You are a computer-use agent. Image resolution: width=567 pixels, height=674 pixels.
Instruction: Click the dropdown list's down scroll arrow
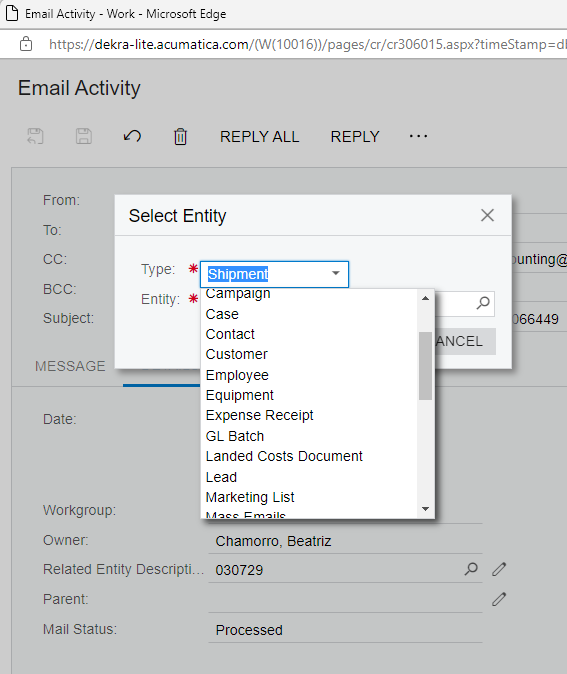(426, 509)
